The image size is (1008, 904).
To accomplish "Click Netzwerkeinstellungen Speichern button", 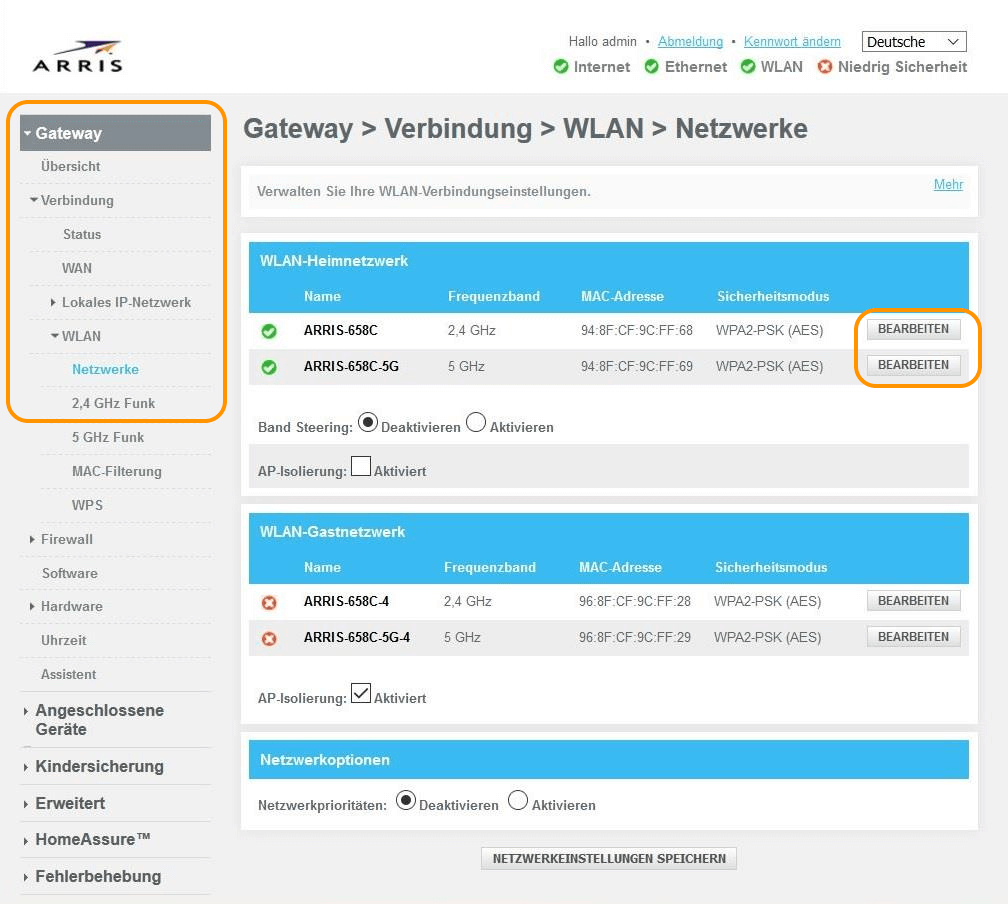I will [x=608, y=858].
